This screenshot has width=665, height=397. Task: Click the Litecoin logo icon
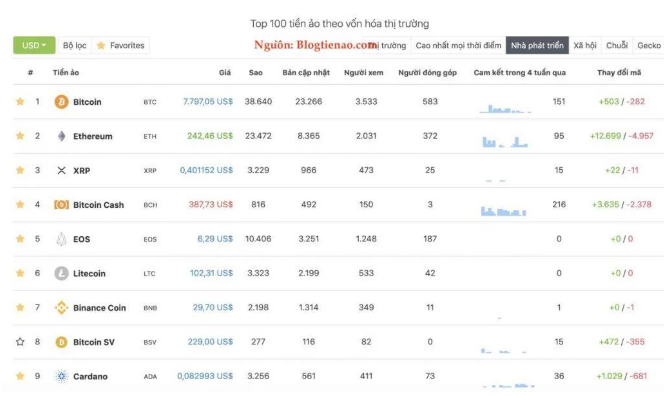click(61, 273)
